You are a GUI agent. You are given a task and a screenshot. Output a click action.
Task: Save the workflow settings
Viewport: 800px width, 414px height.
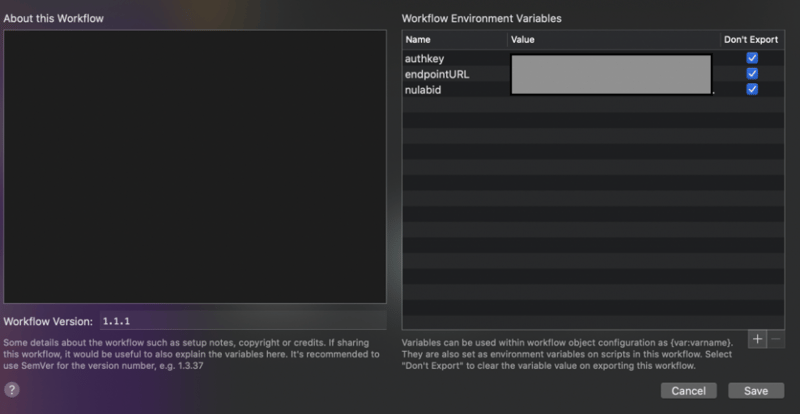pos(755,390)
